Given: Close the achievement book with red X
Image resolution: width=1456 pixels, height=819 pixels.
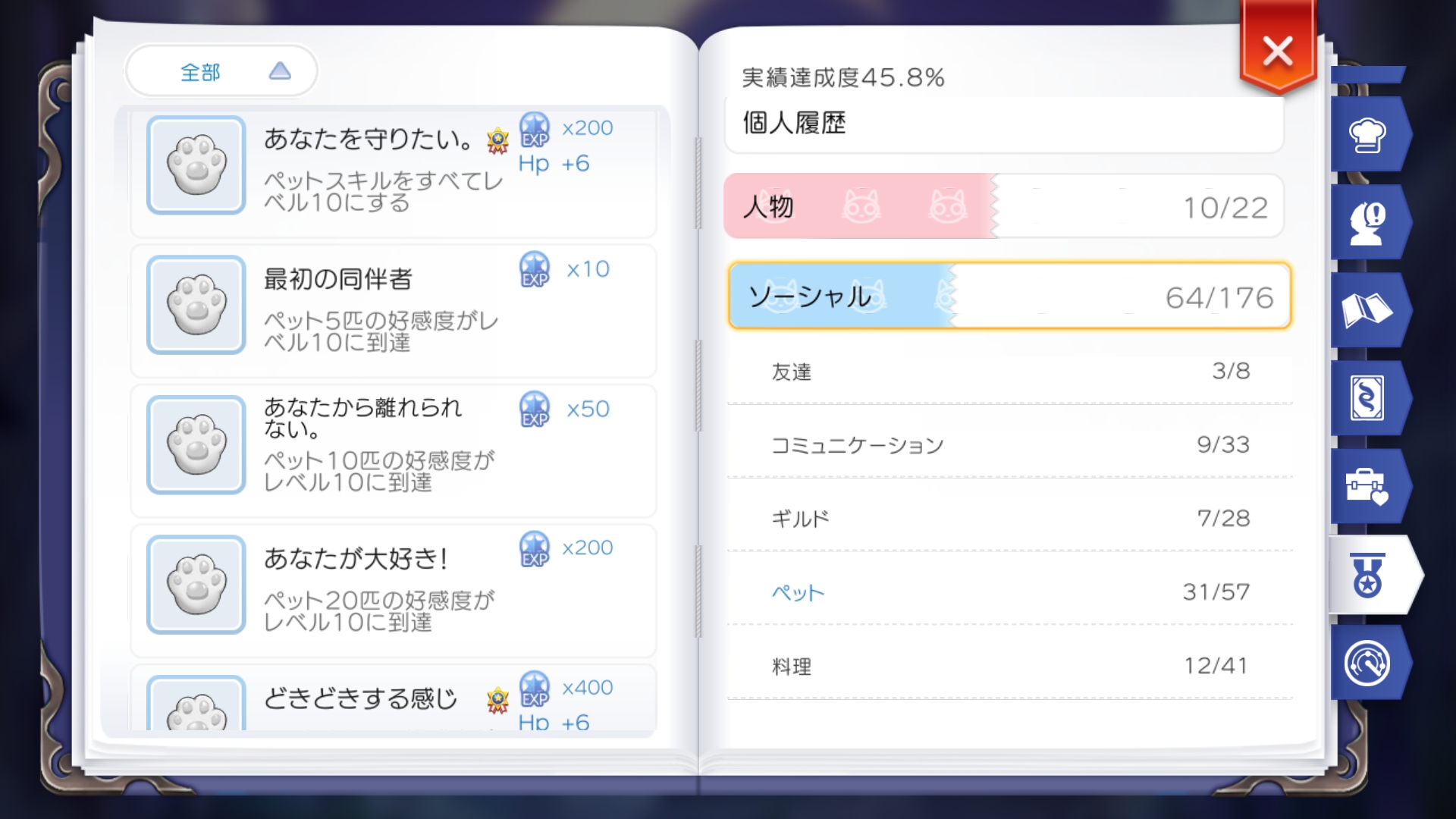Looking at the screenshot, I should [x=1278, y=52].
